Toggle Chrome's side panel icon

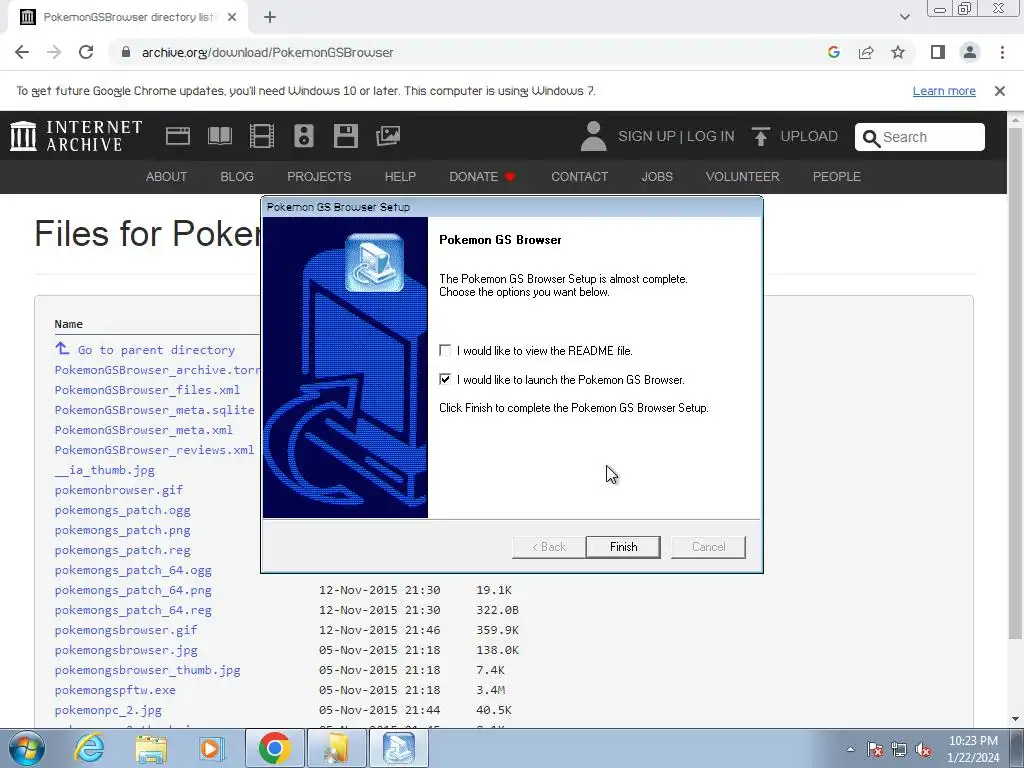(938, 52)
